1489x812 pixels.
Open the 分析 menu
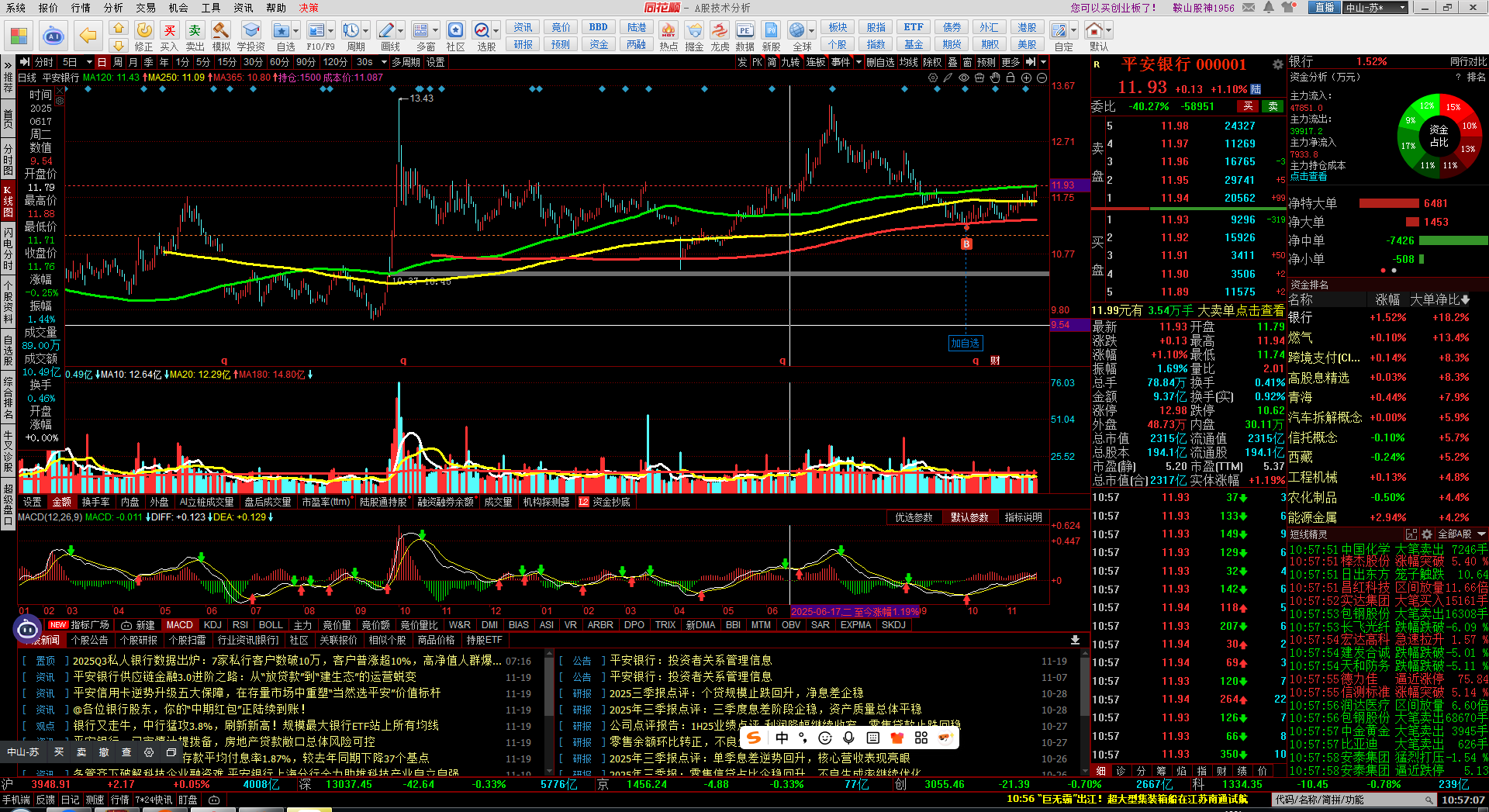[x=113, y=8]
